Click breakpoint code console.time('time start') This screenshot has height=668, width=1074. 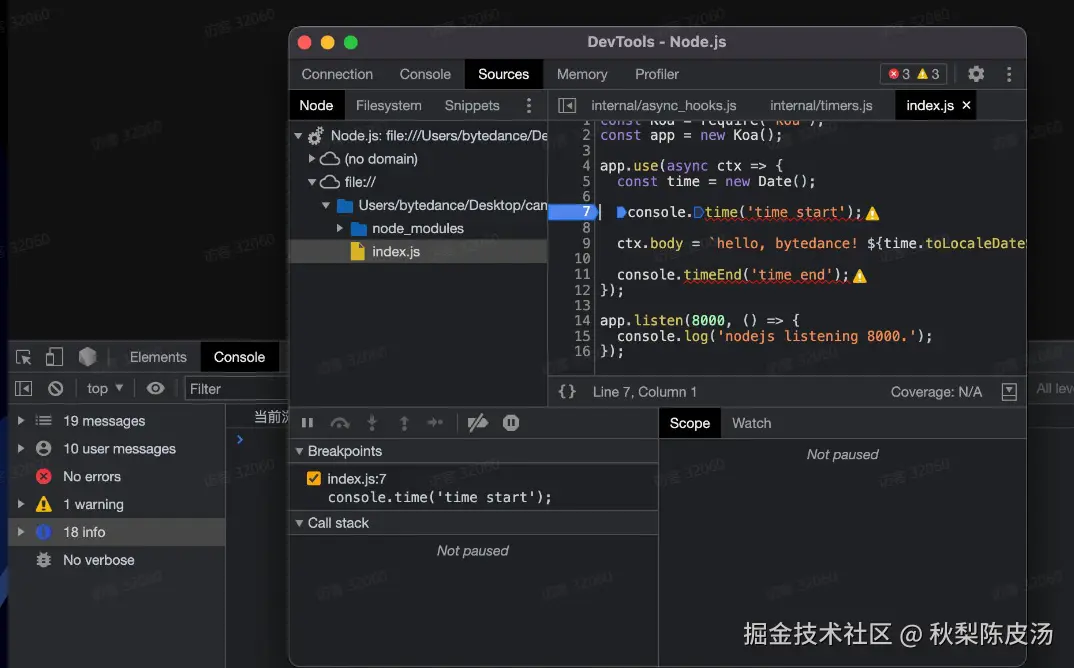click(x=440, y=497)
